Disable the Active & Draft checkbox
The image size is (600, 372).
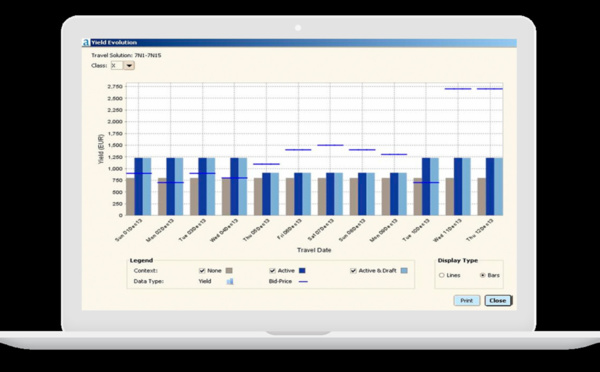pyautogui.click(x=353, y=271)
